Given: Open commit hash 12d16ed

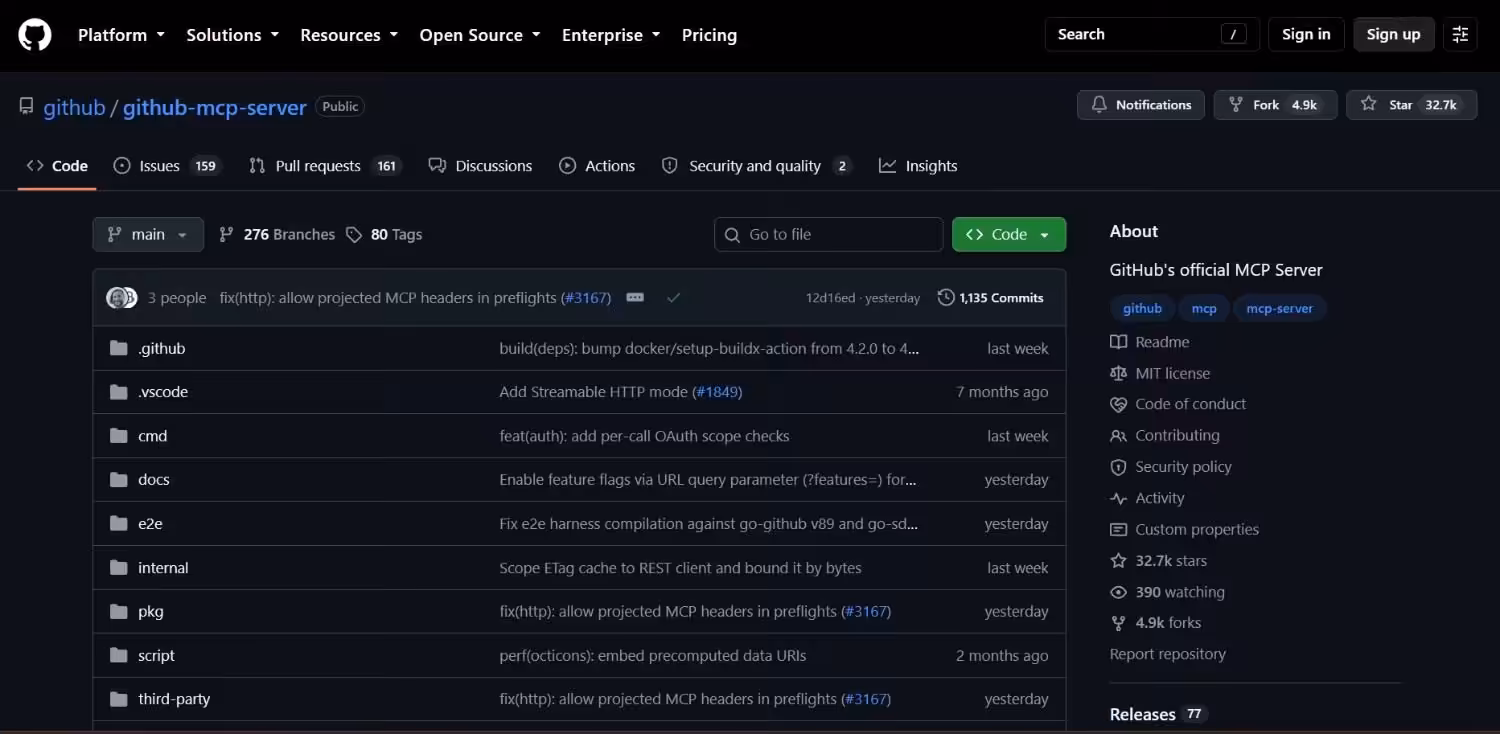Looking at the screenshot, I should coord(830,298).
